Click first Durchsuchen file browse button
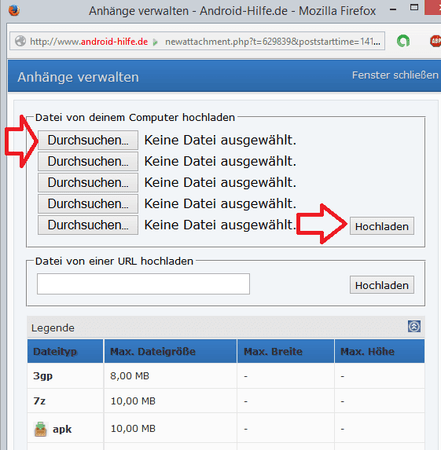 coord(88,140)
